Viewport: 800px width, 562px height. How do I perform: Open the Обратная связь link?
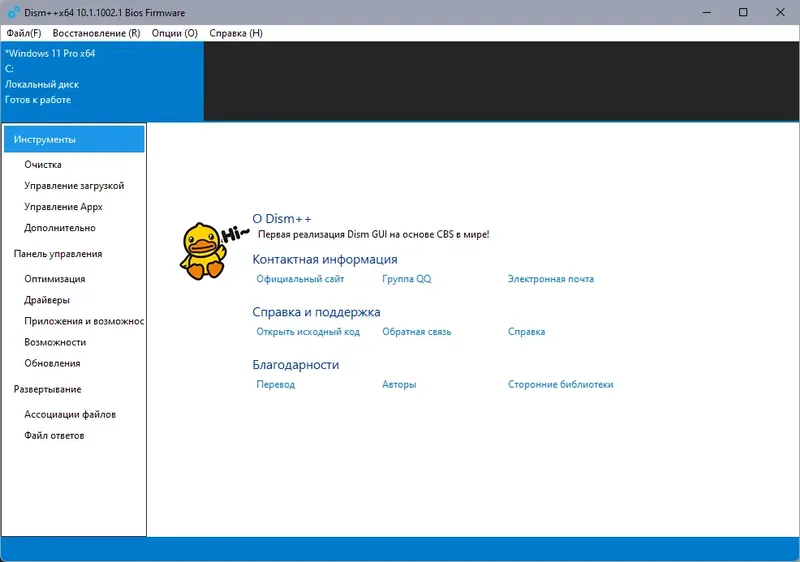pos(416,331)
